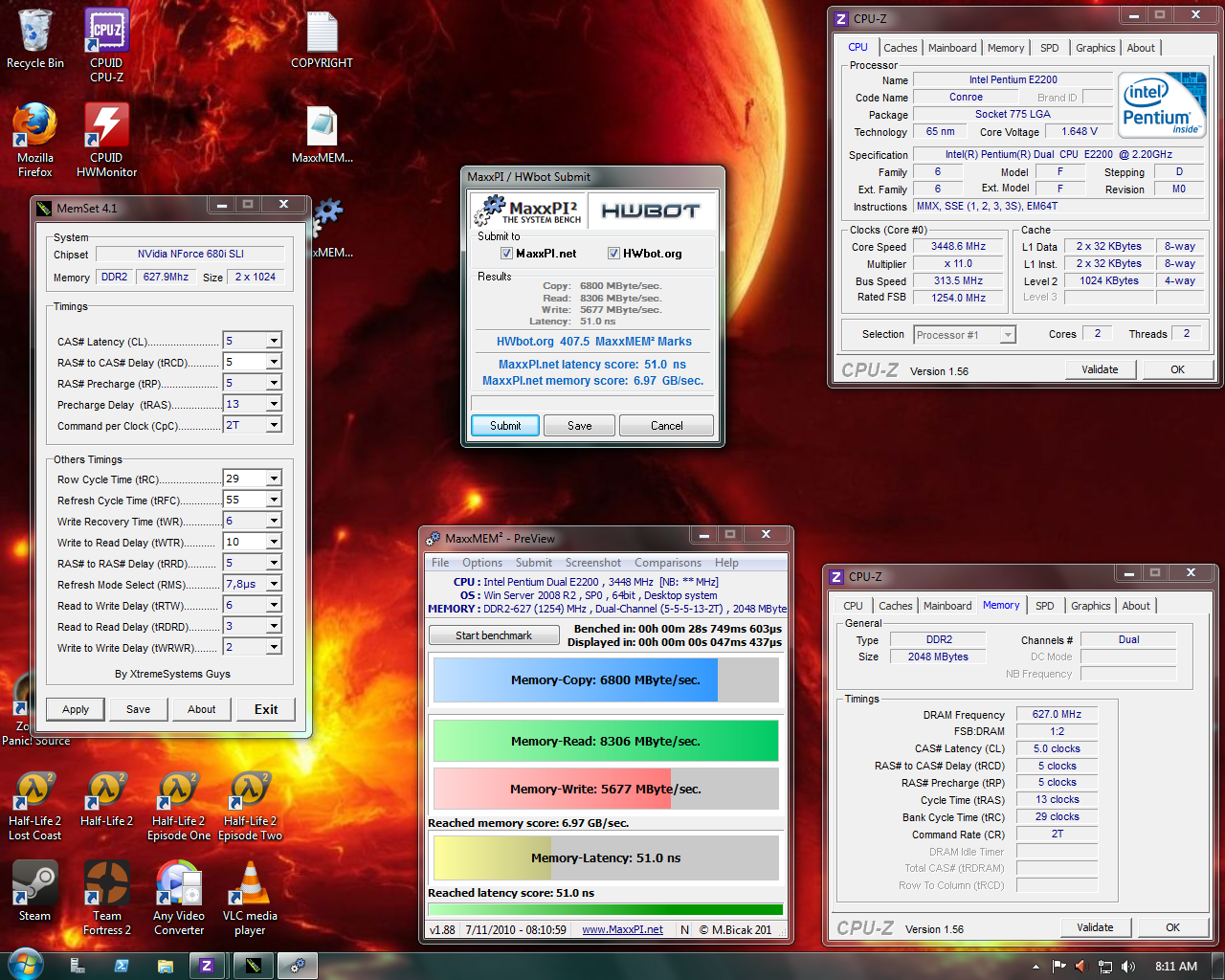Launch CPUID CPU-Z desktop shortcut

[x=106, y=45]
